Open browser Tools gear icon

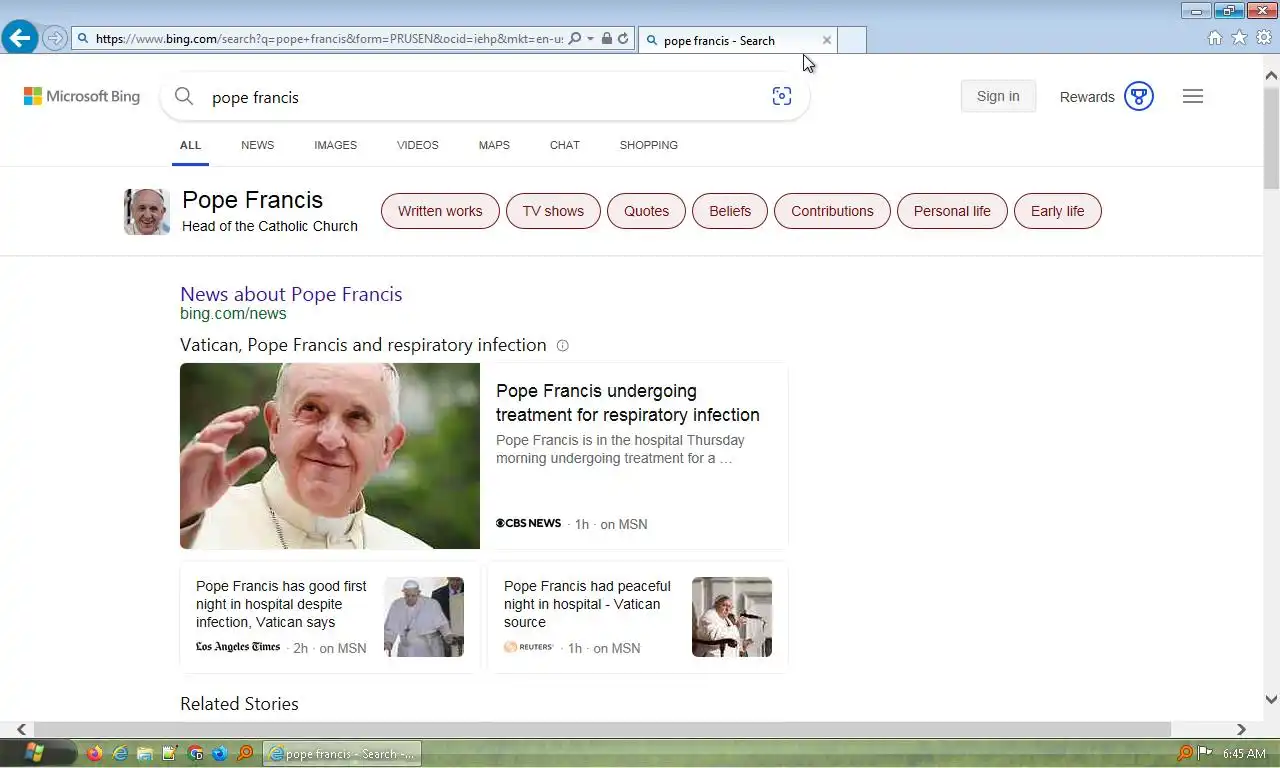click(x=1264, y=38)
